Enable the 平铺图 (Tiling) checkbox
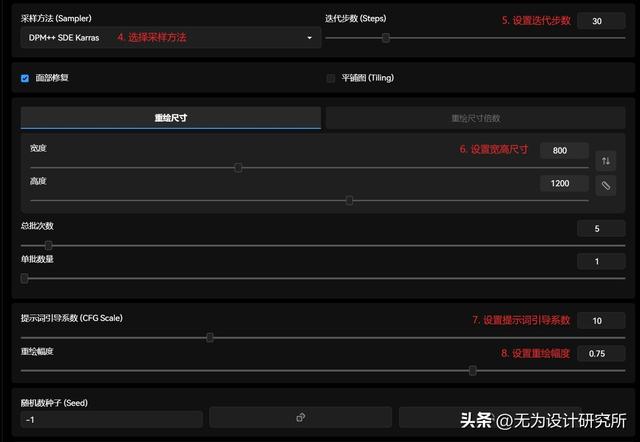The height and width of the screenshot is (442, 640). click(331, 78)
